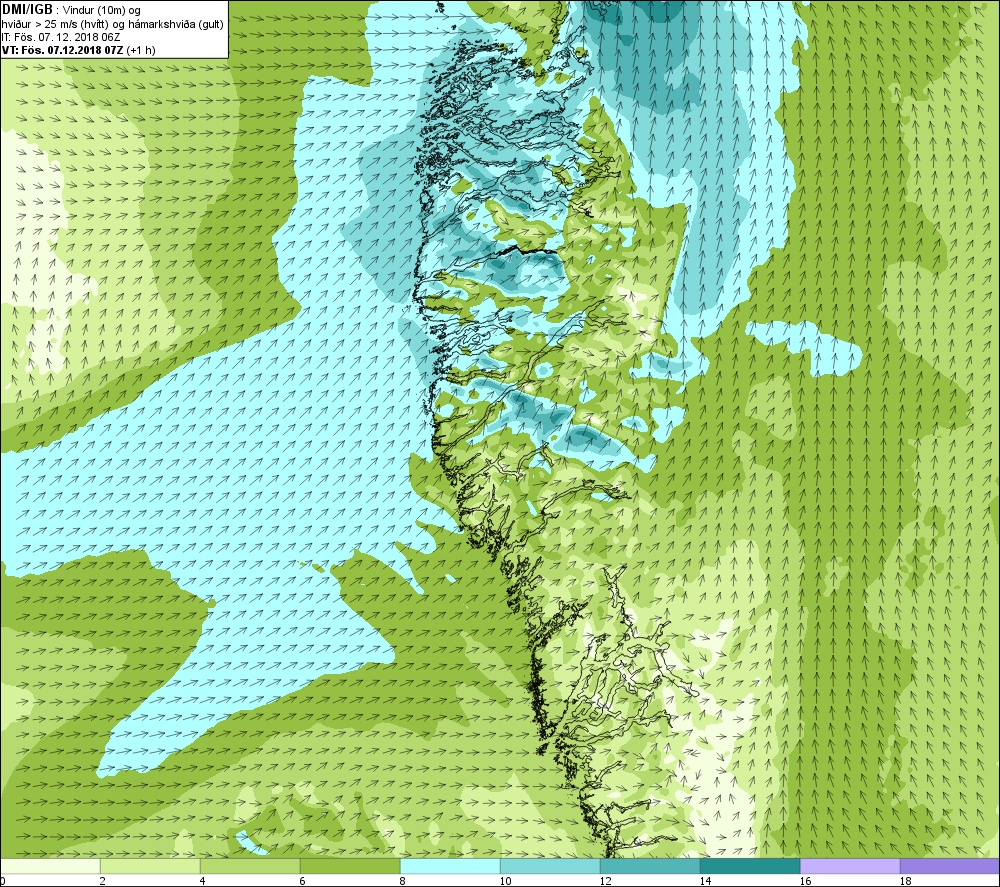Image resolution: width=1000 pixels, height=887 pixels.
Task: Click the 8–10 m/s pale cyan band
Action: coord(450,866)
